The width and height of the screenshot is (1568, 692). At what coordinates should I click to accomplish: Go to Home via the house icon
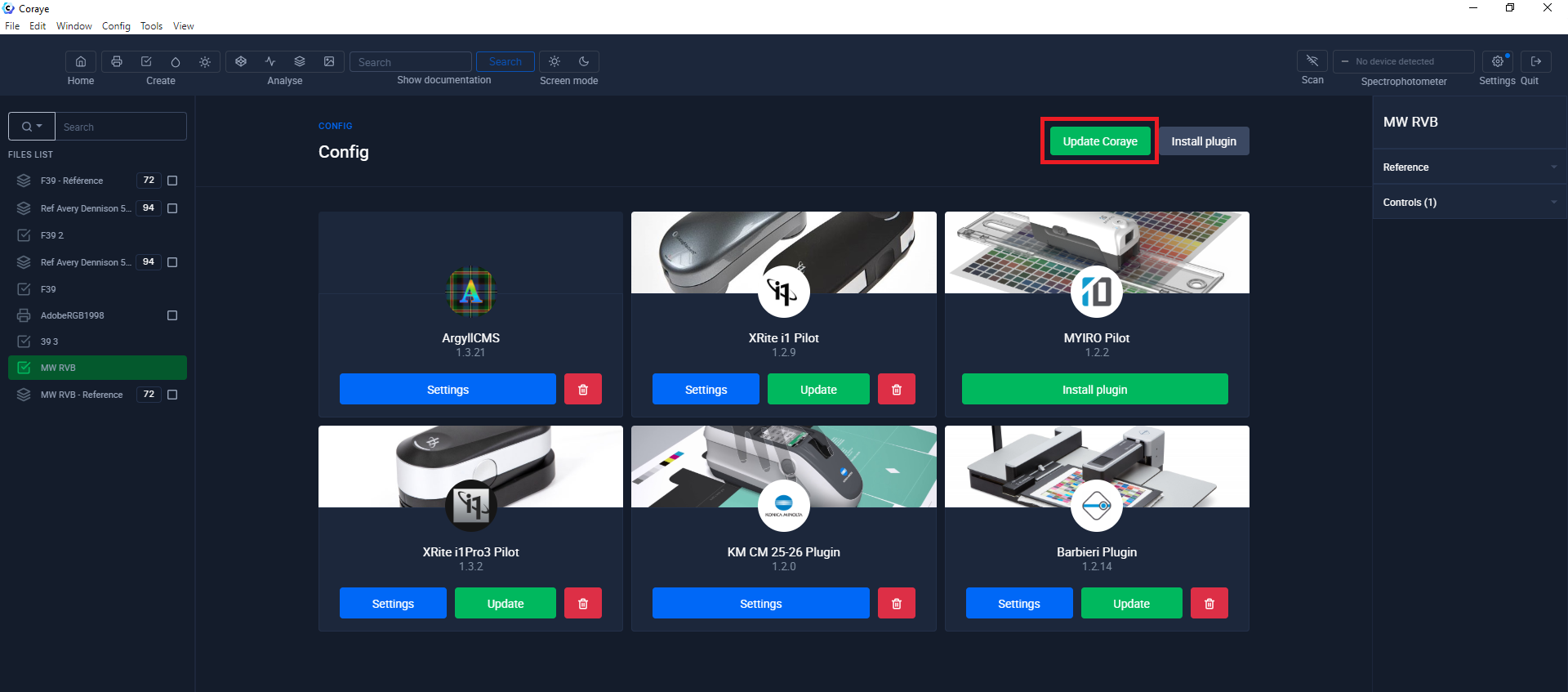point(81,62)
